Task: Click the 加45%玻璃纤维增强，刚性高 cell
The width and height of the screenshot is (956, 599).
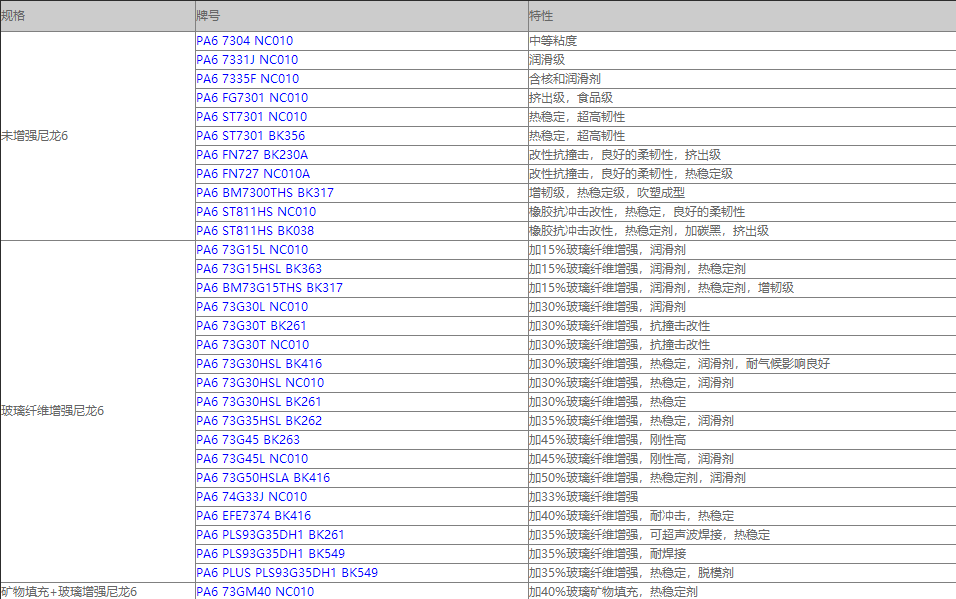Action: (x=742, y=439)
